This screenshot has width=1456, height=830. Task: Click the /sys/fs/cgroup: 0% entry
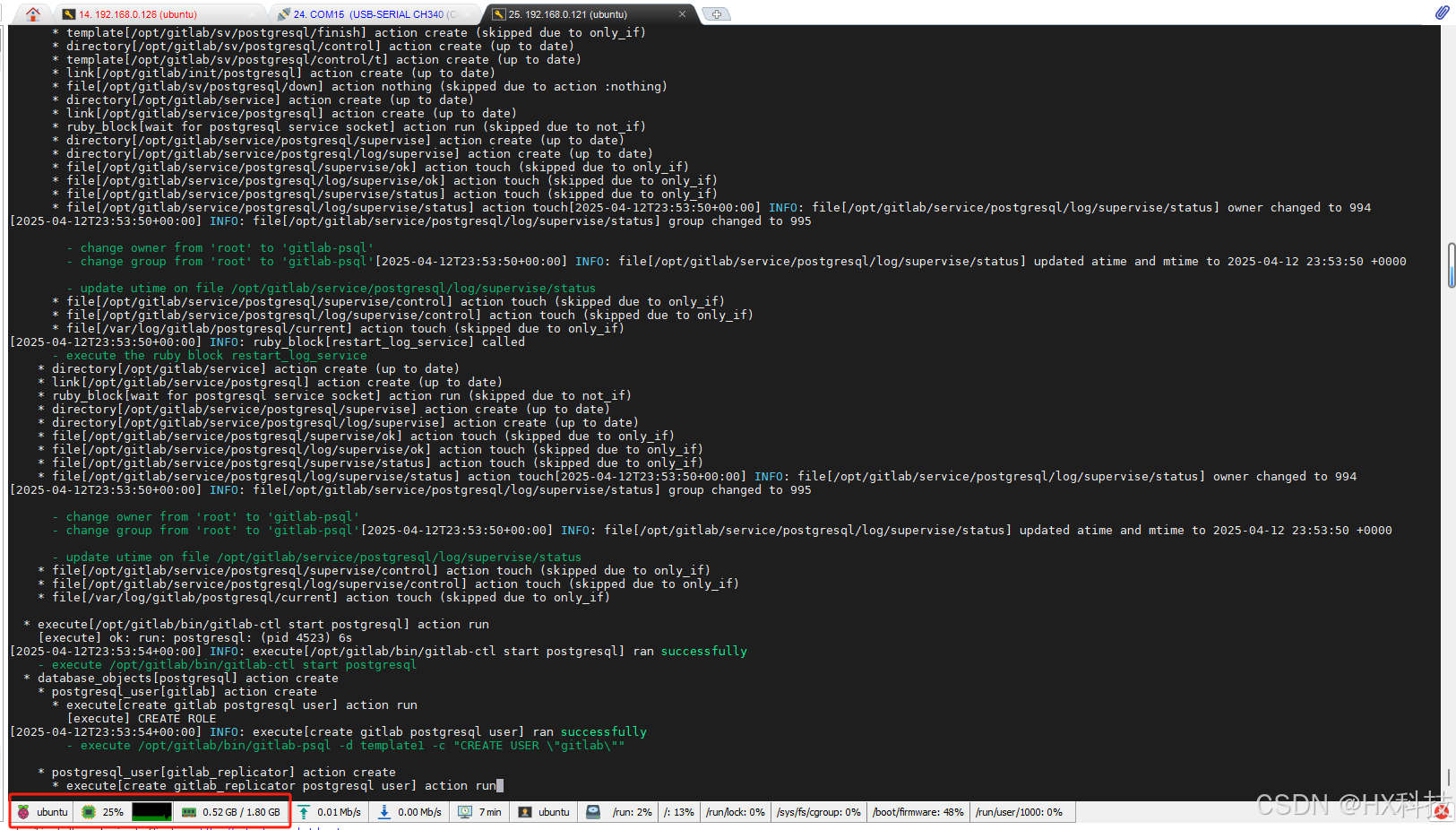tap(818, 812)
